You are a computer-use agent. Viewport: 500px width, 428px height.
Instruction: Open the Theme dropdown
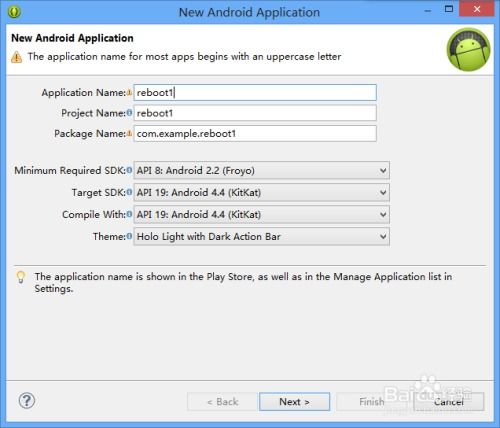(262, 237)
